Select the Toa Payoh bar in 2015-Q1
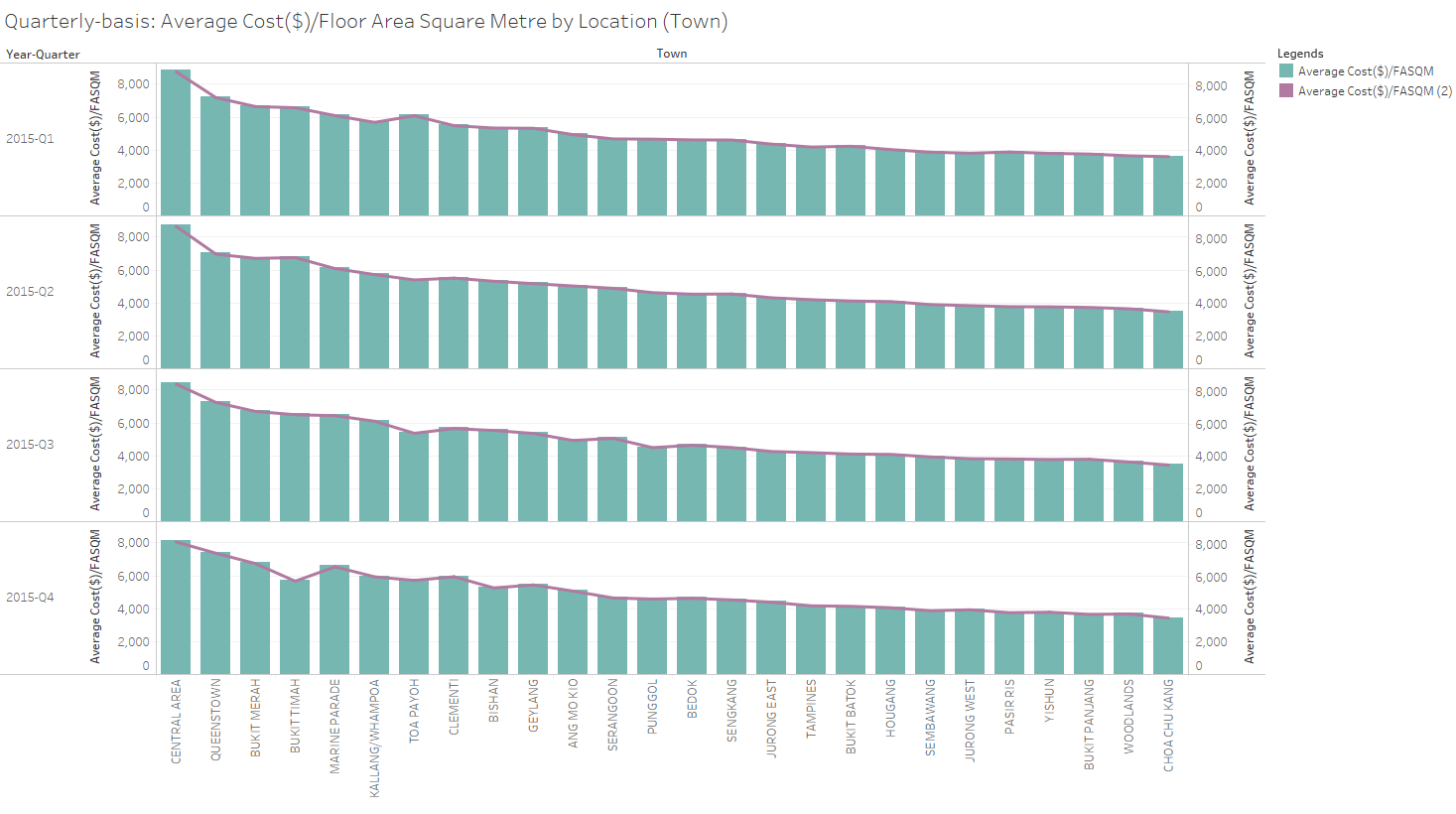The width and height of the screenshot is (1456, 814). 414,165
